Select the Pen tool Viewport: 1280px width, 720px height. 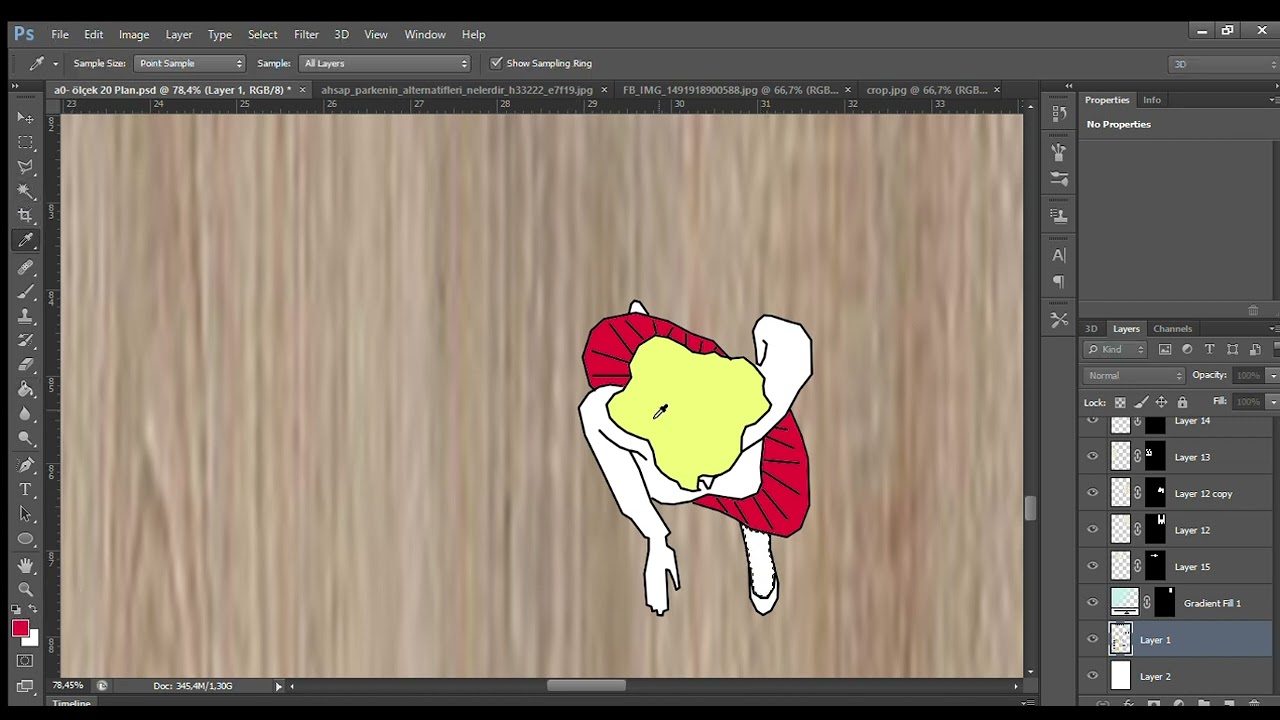point(25,465)
